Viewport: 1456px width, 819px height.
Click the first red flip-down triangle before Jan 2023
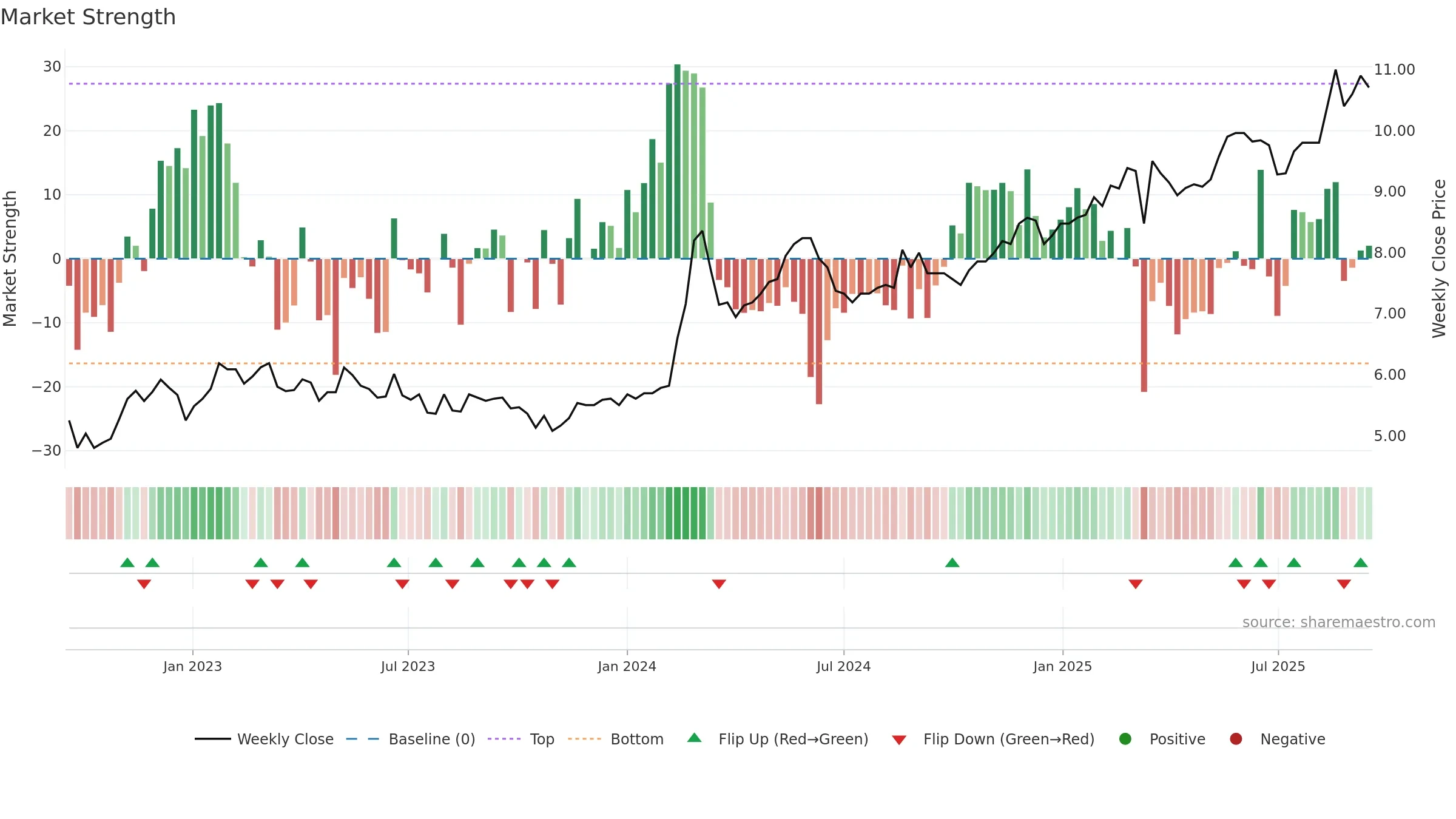coord(144,584)
